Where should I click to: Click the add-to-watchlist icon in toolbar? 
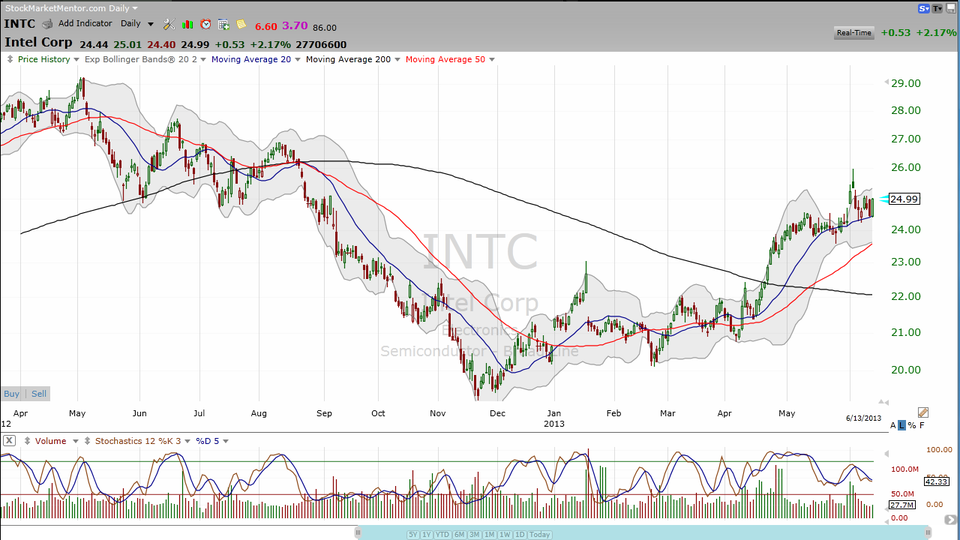223,23
